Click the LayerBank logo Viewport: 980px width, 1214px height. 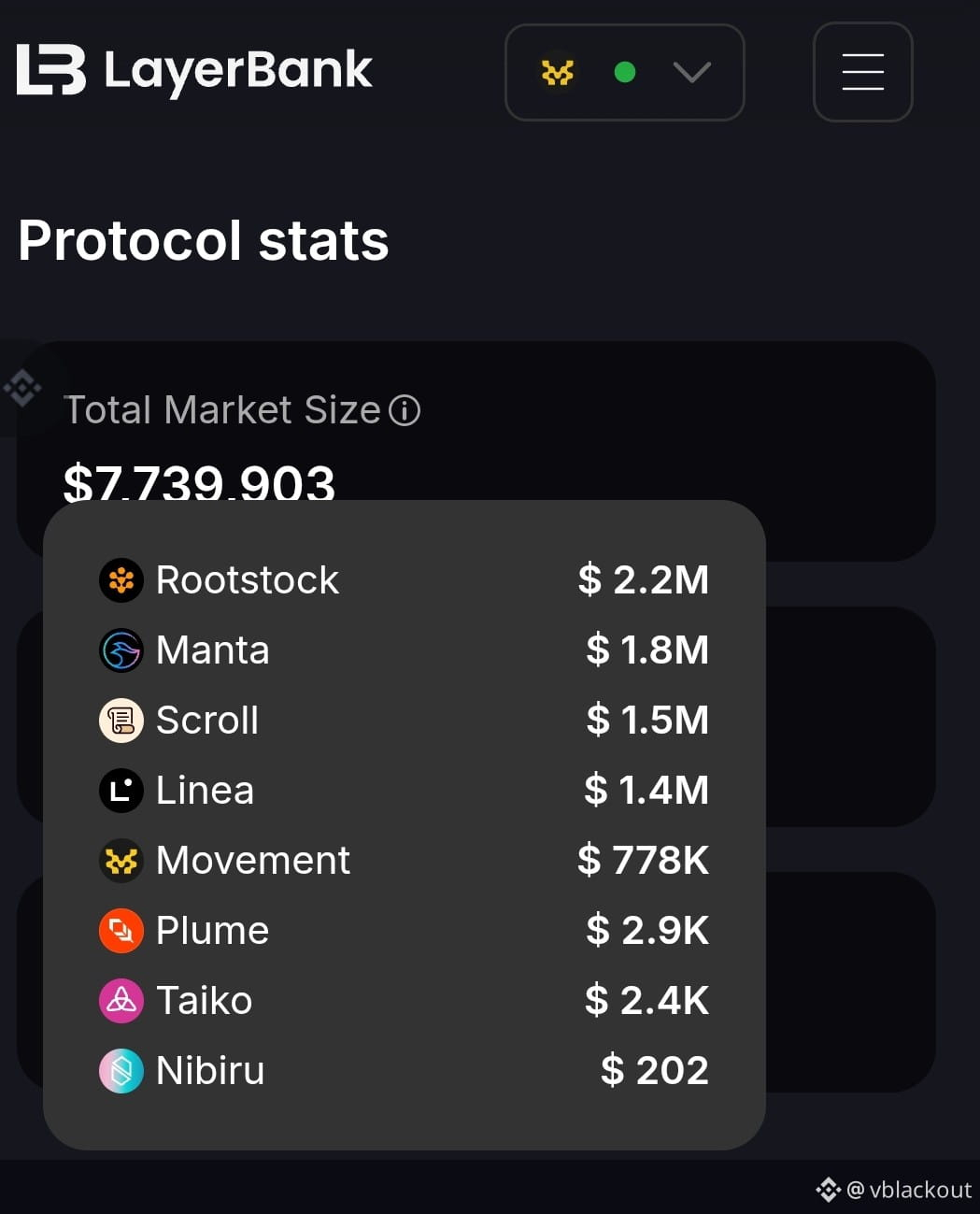[194, 70]
